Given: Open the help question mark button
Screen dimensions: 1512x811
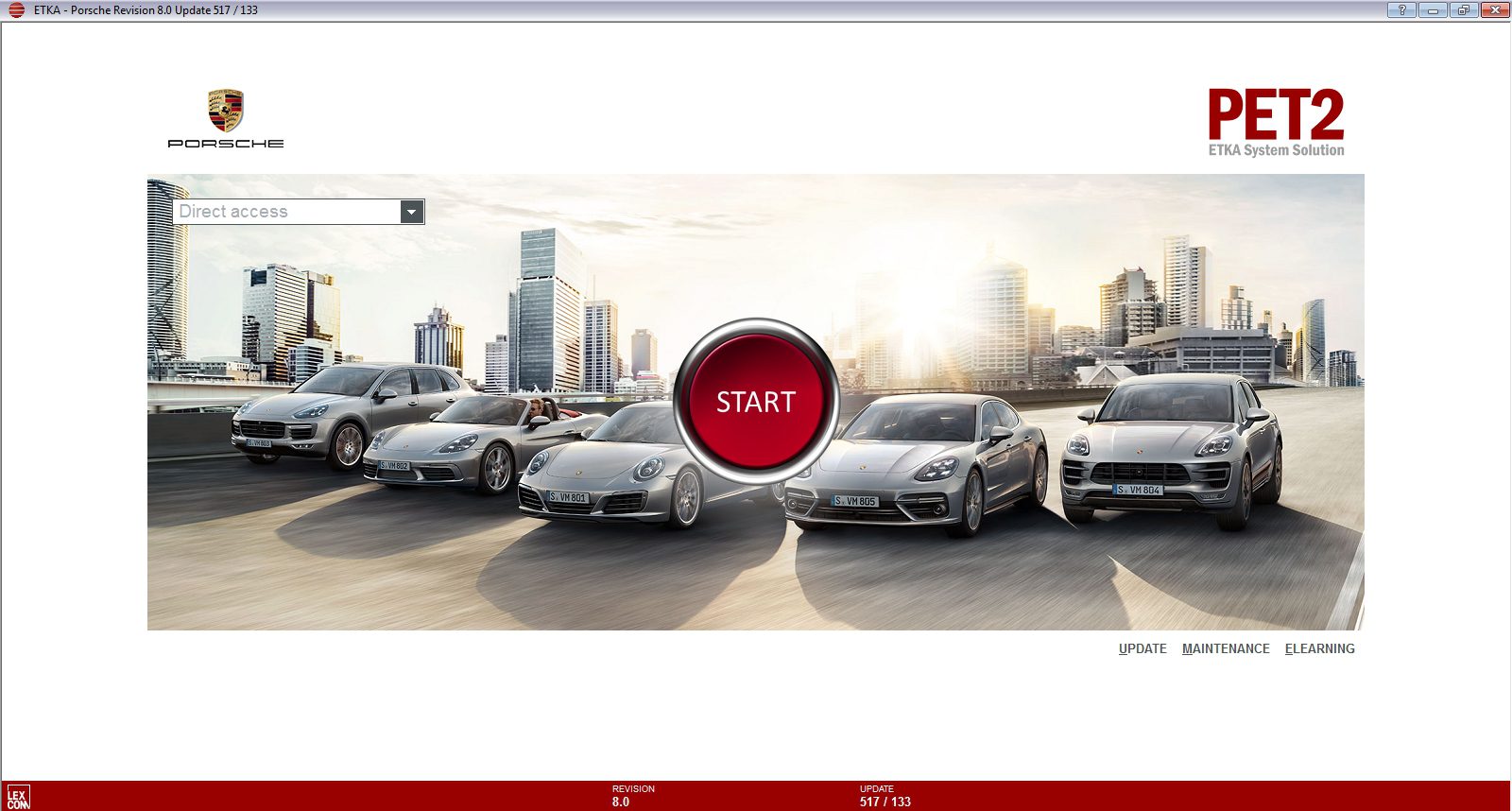Looking at the screenshot, I should [1401, 10].
